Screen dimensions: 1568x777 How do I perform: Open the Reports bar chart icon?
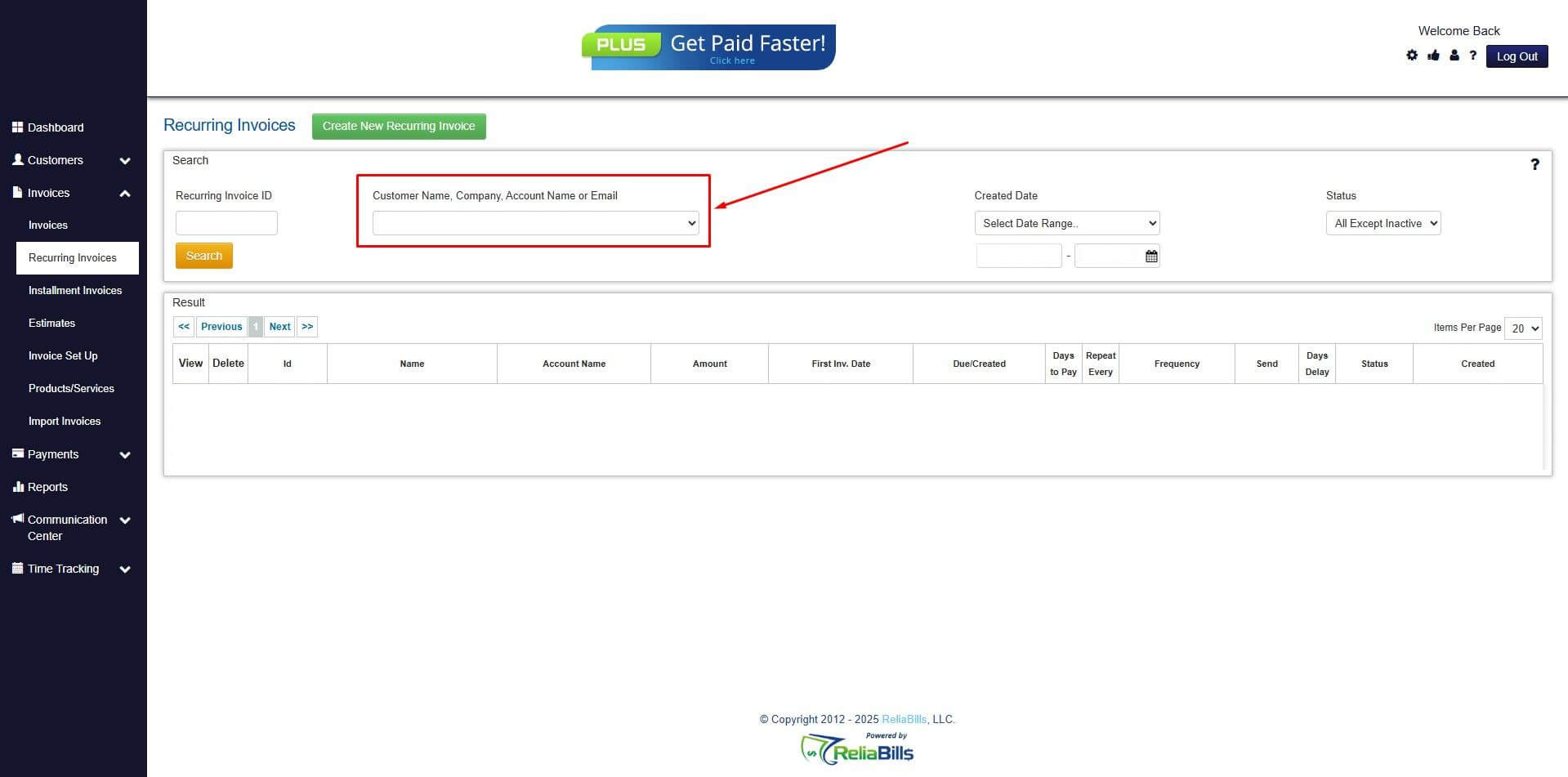pyautogui.click(x=19, y=486)
